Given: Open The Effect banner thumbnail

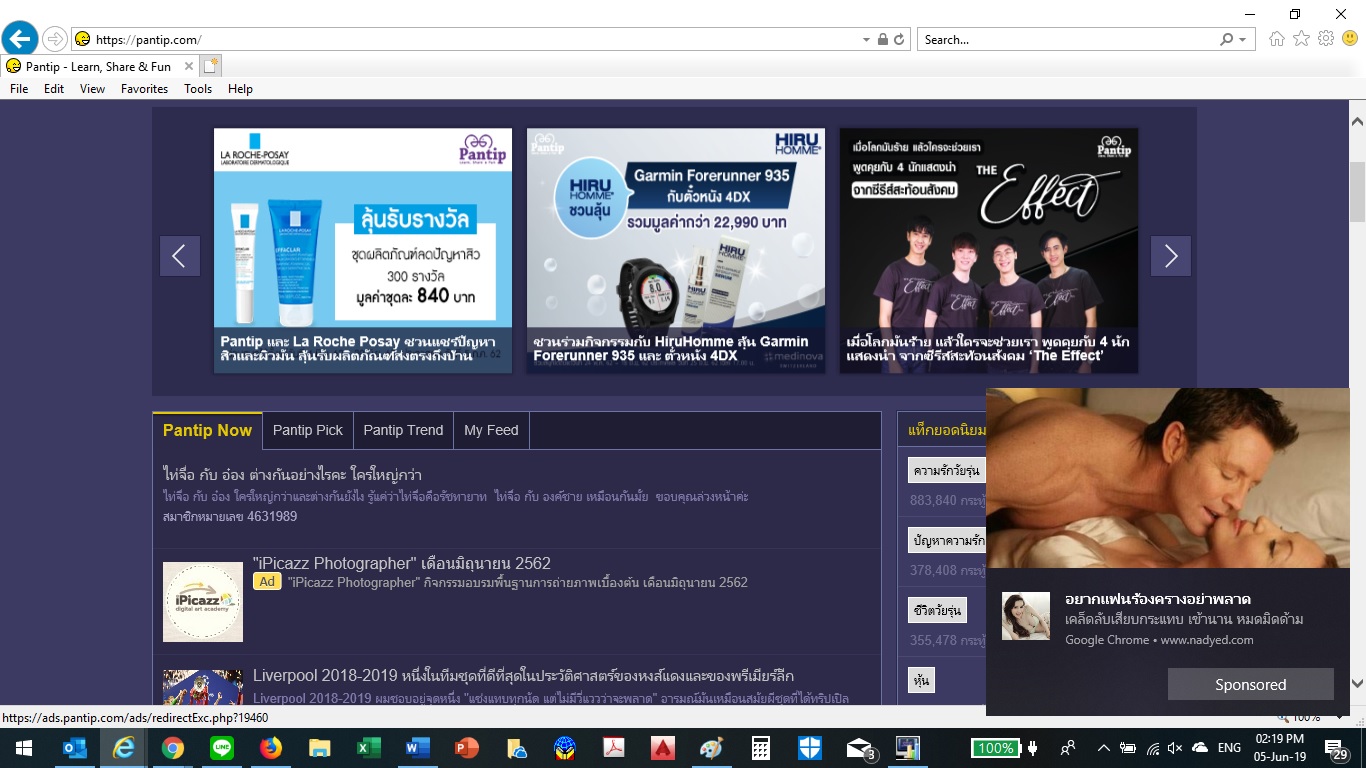Looking at the screenshot, I should 989,250.
